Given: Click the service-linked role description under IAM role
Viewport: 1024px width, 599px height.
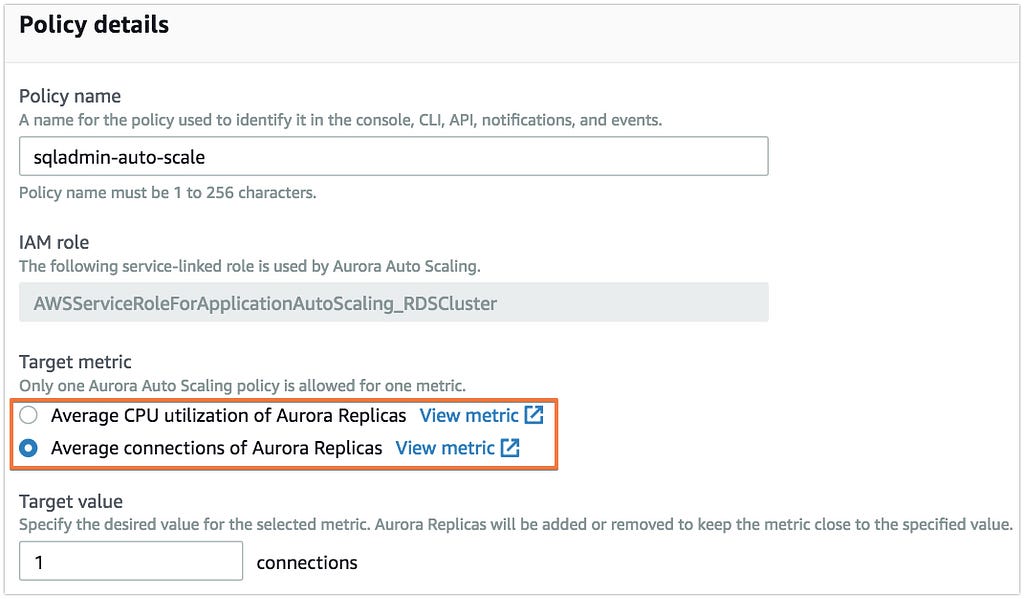Looking at the screenshot, I should [249, 267].
